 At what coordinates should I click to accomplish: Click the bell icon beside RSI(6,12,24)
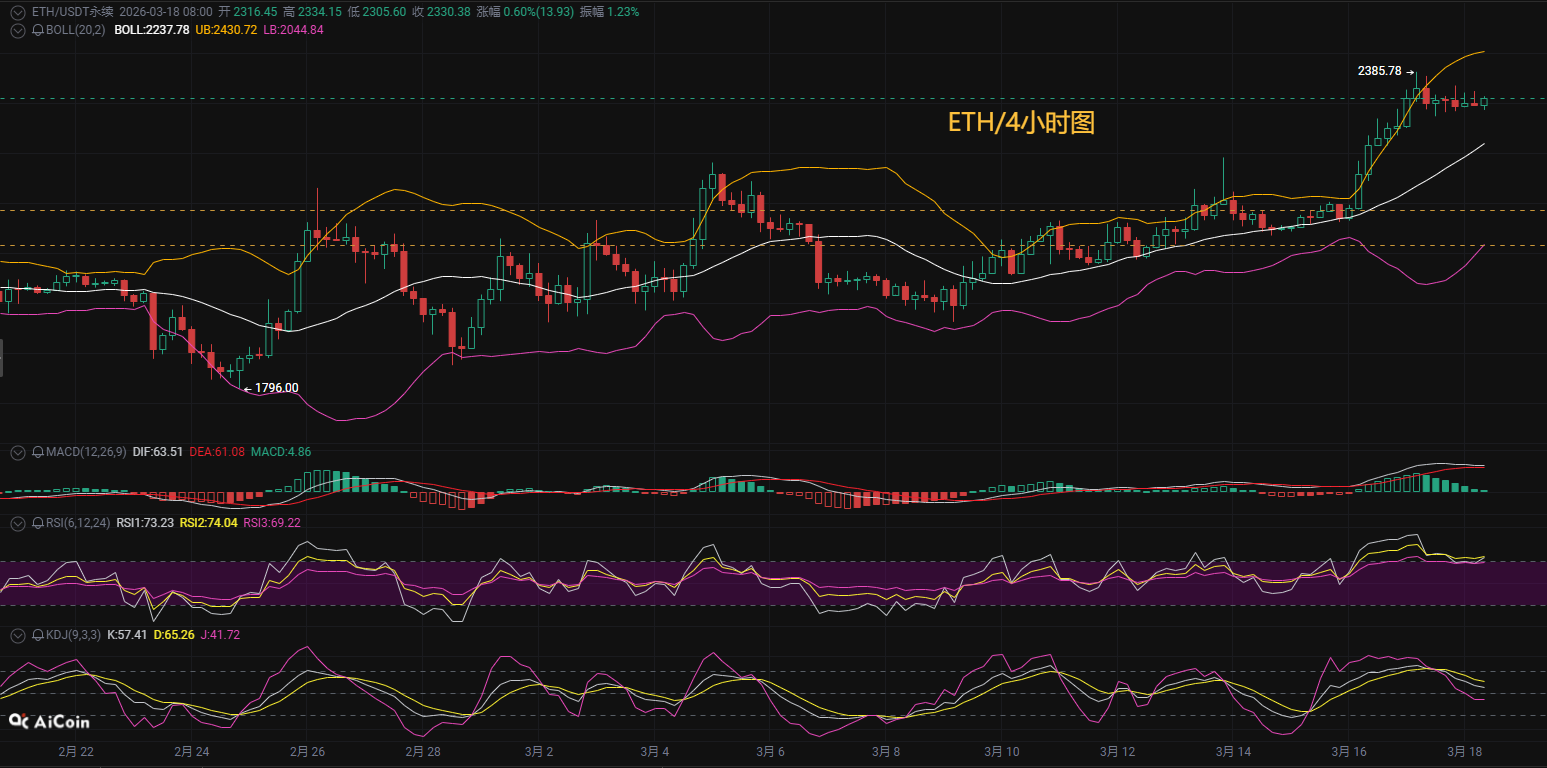click(x=38, y=523)
